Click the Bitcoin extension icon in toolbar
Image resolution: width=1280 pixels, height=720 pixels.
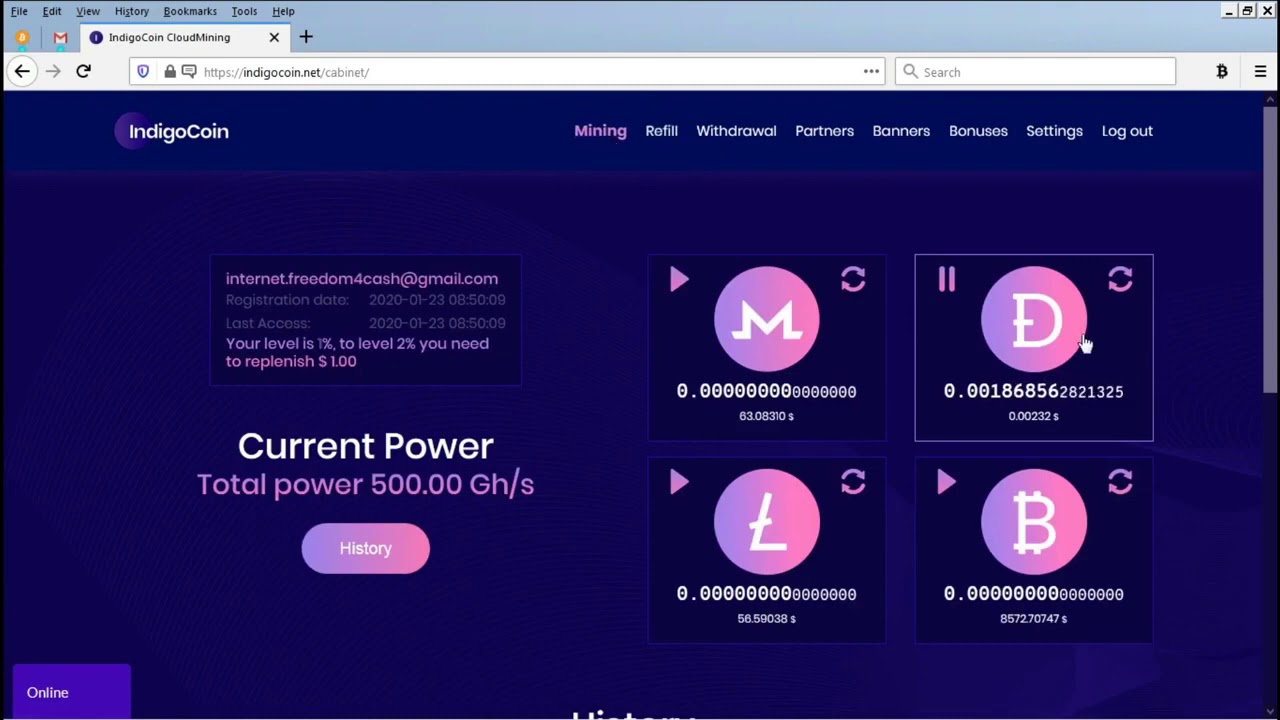[x=1222, y=71]
